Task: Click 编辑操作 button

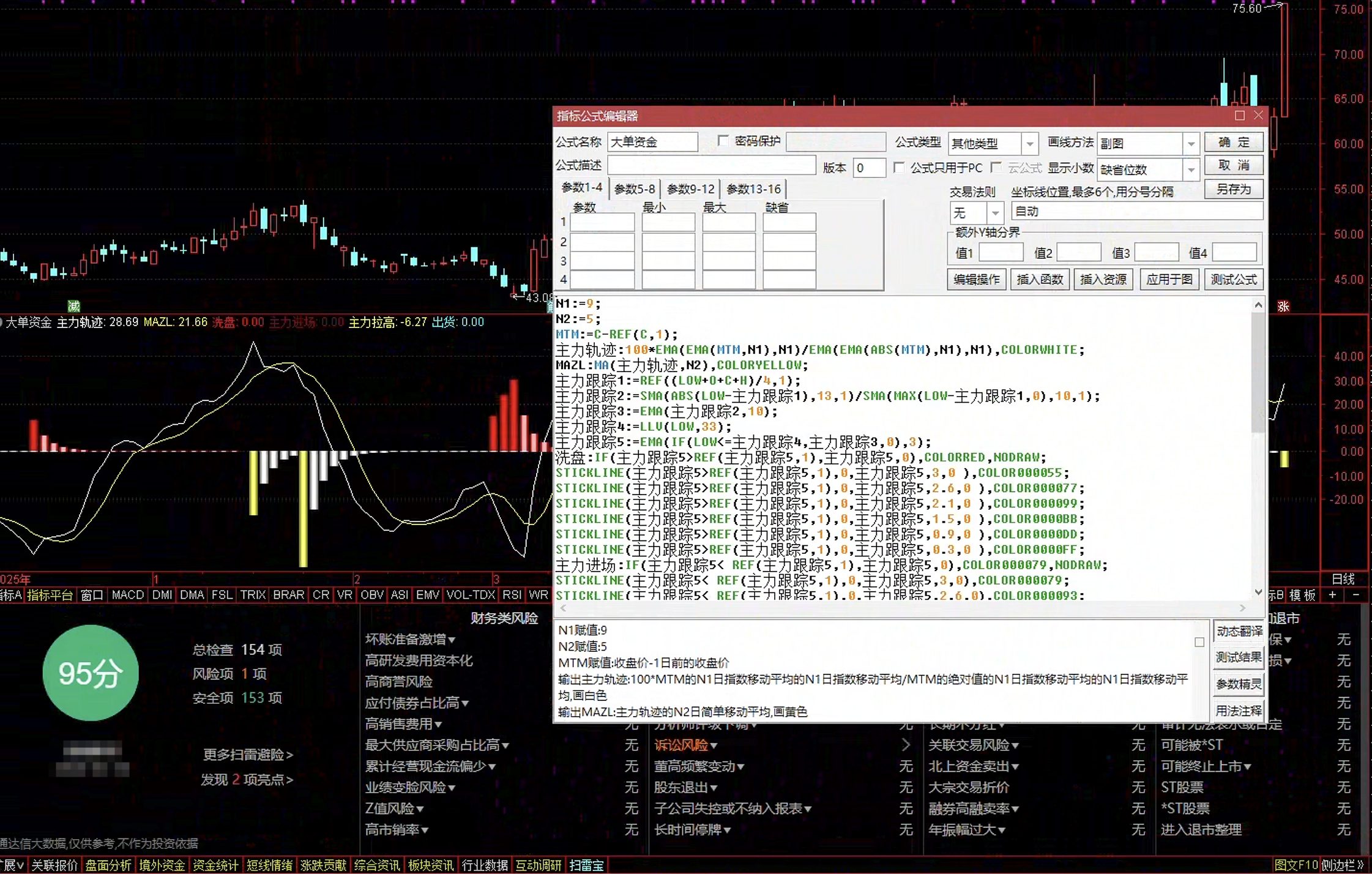Action: [977, 279]
